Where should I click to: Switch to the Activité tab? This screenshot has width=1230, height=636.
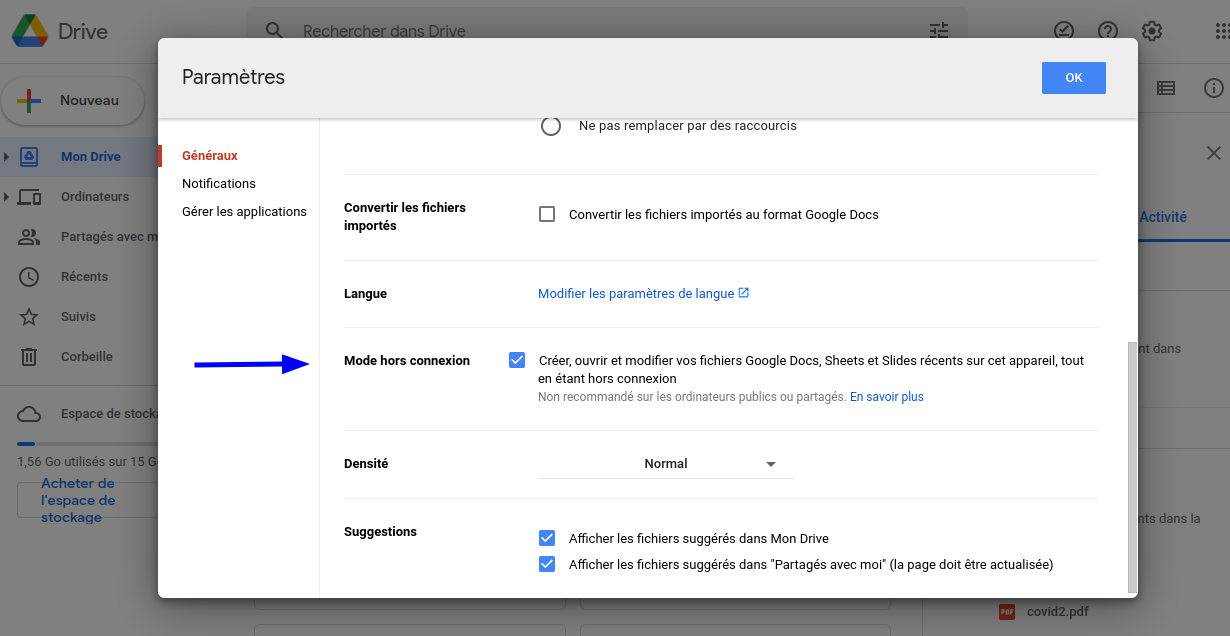coord(1163,217)
